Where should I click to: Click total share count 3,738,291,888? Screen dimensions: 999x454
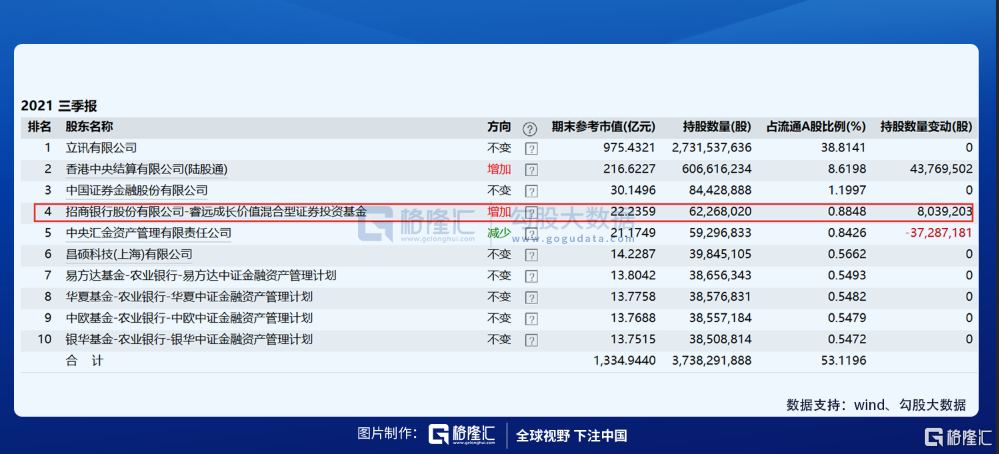point(712,360)
